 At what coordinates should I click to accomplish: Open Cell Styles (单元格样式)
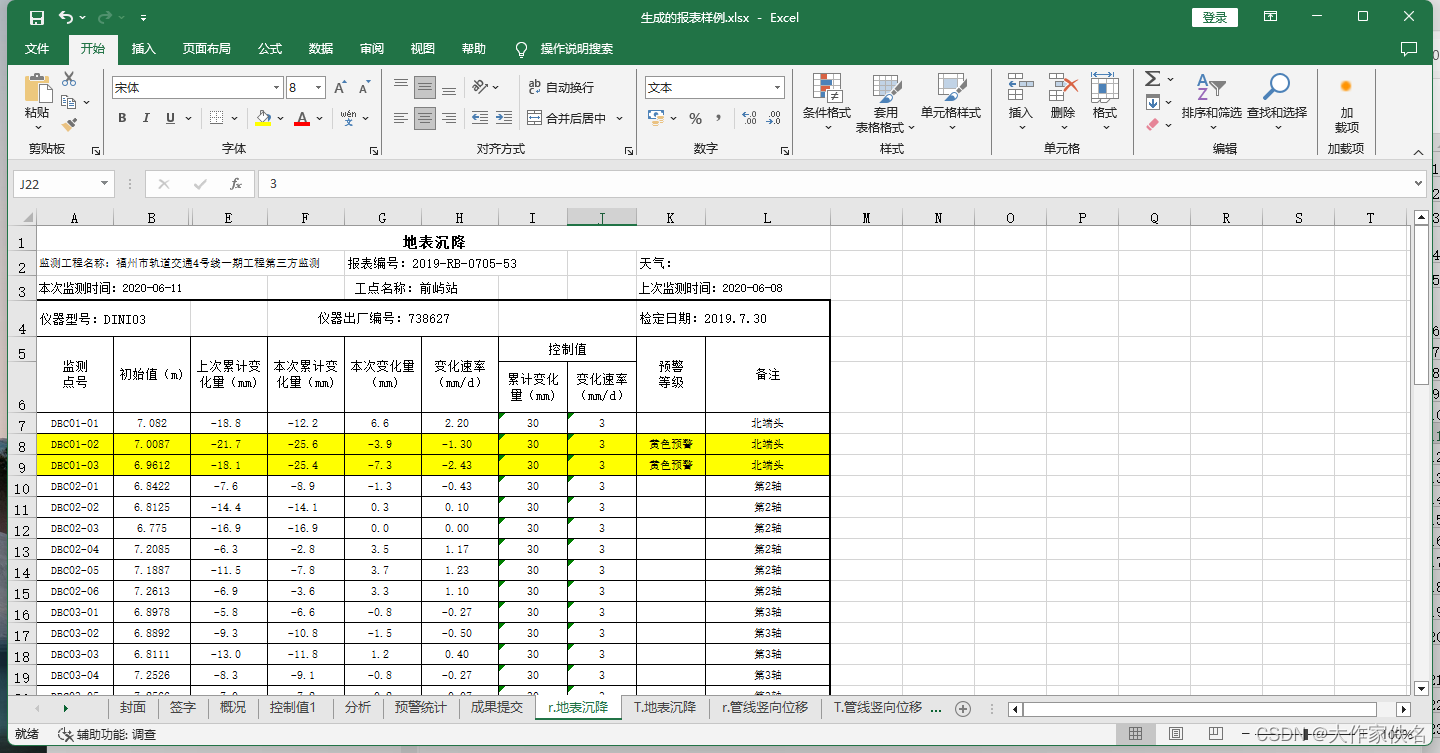pos(951,103)
